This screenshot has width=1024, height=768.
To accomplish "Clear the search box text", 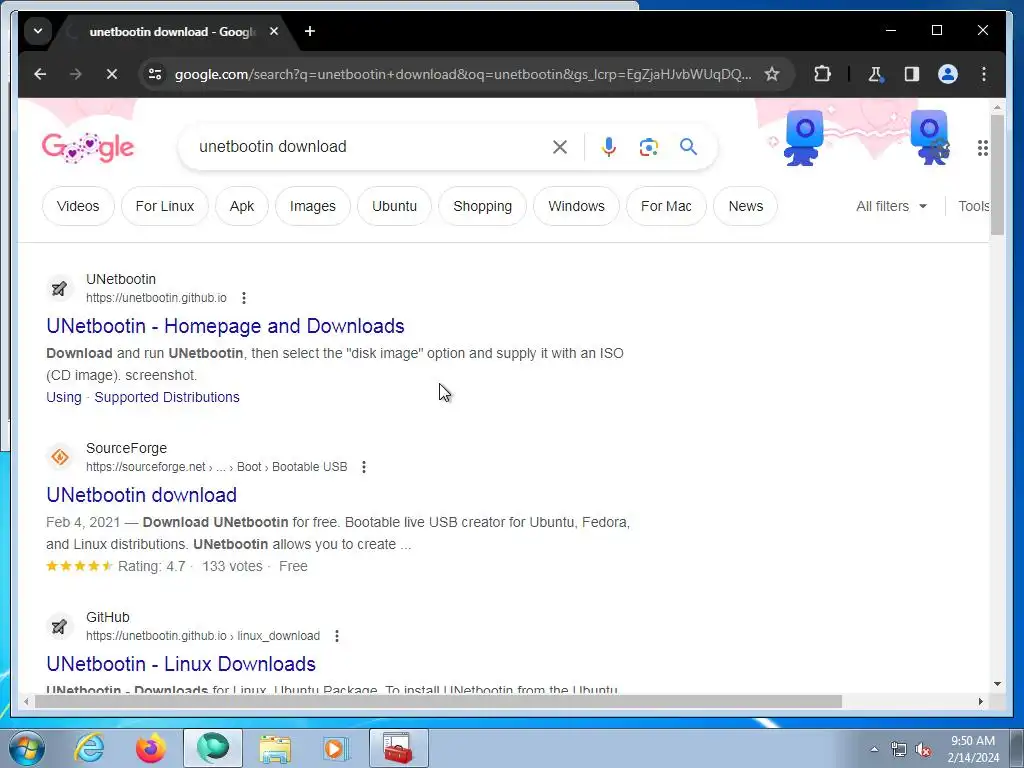I will coord(560,147).
